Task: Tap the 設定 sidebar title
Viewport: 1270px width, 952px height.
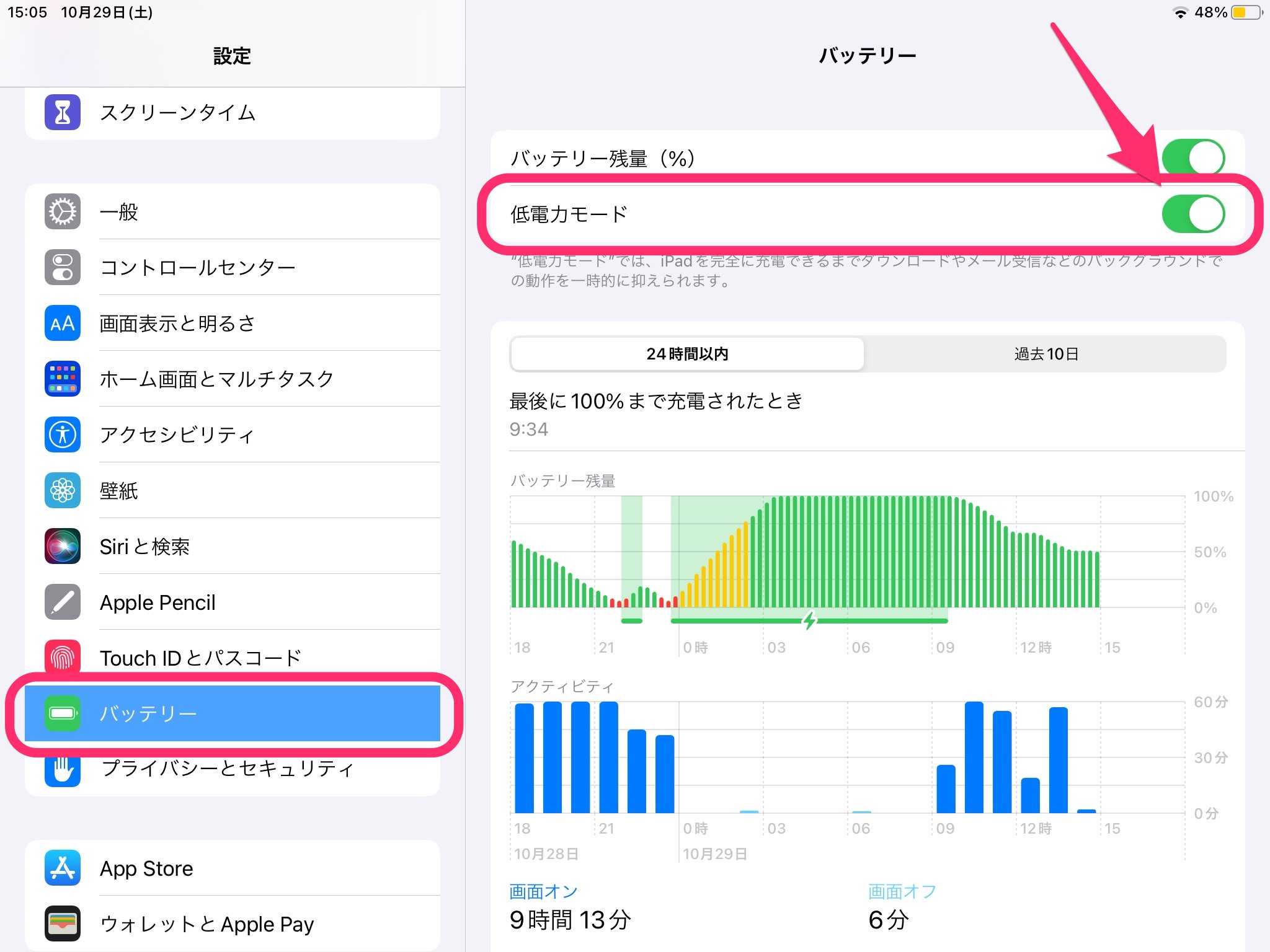Action: click(232, 56)
